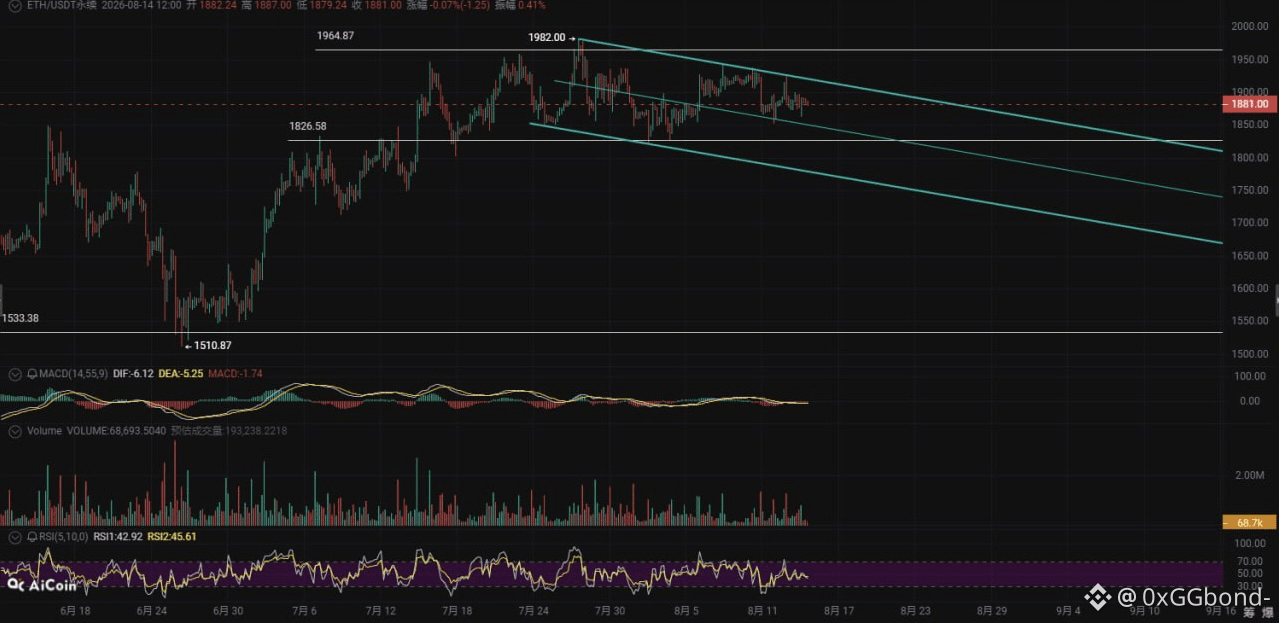
Task: Click the RSI2:45.61 value
Action: (x=172, y=537)
